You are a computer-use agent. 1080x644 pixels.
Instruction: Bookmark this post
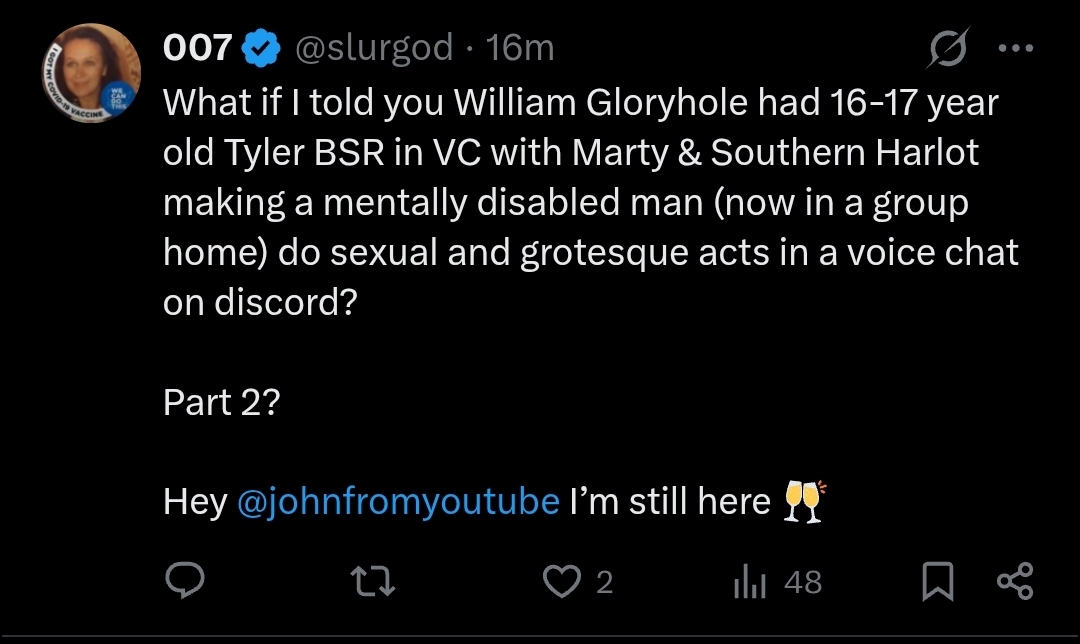937,581
